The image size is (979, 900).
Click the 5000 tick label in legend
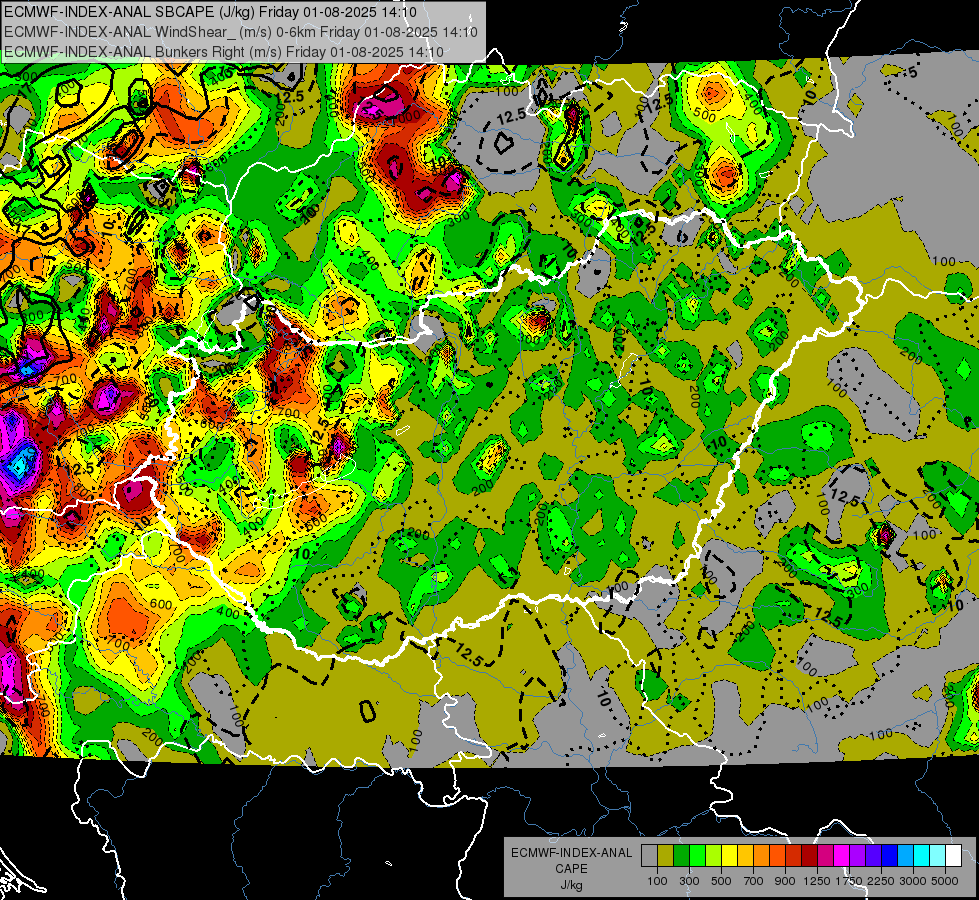(x=945, y=881)
